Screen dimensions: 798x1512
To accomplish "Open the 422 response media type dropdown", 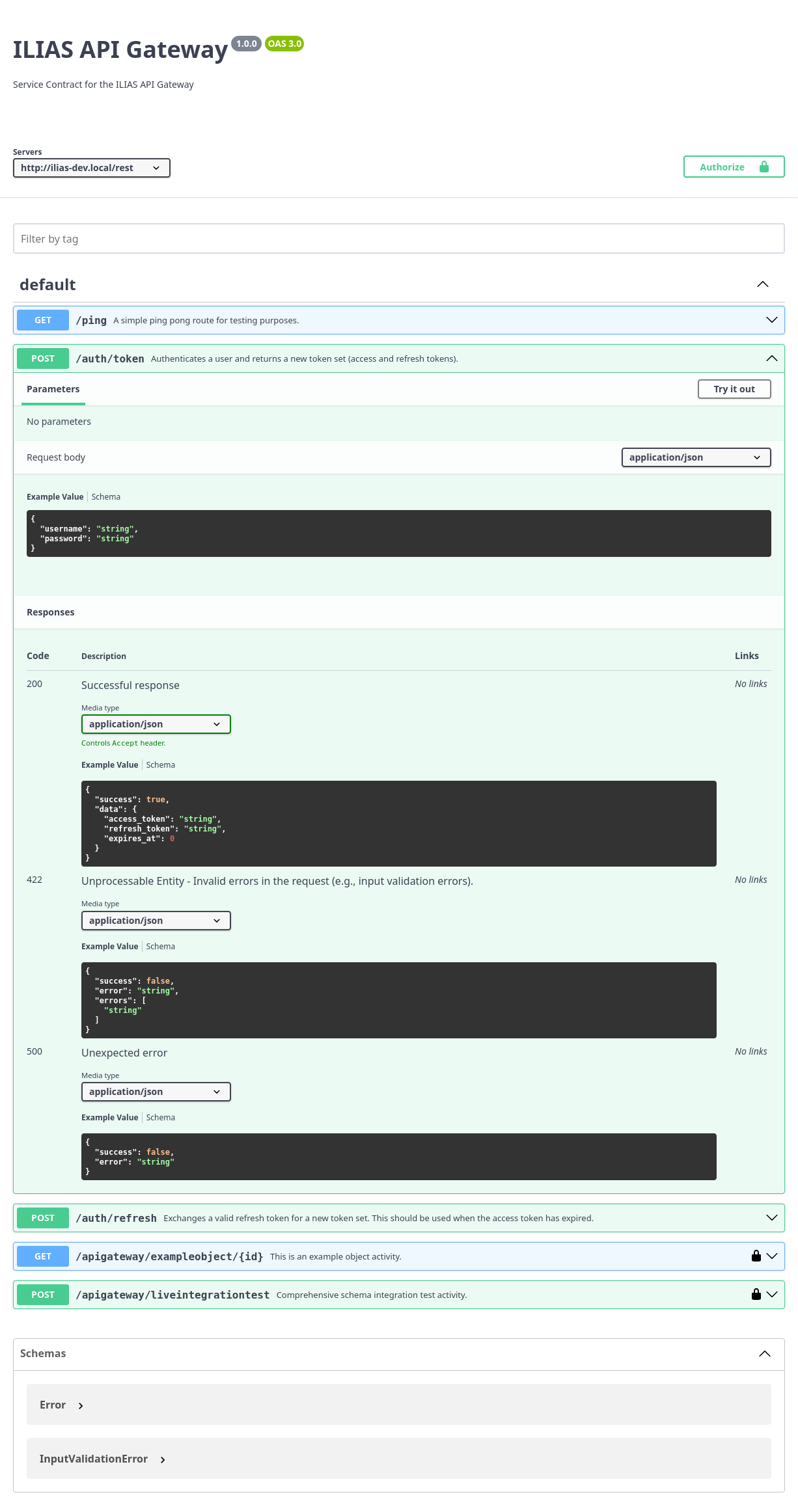I will pos(156,921).
